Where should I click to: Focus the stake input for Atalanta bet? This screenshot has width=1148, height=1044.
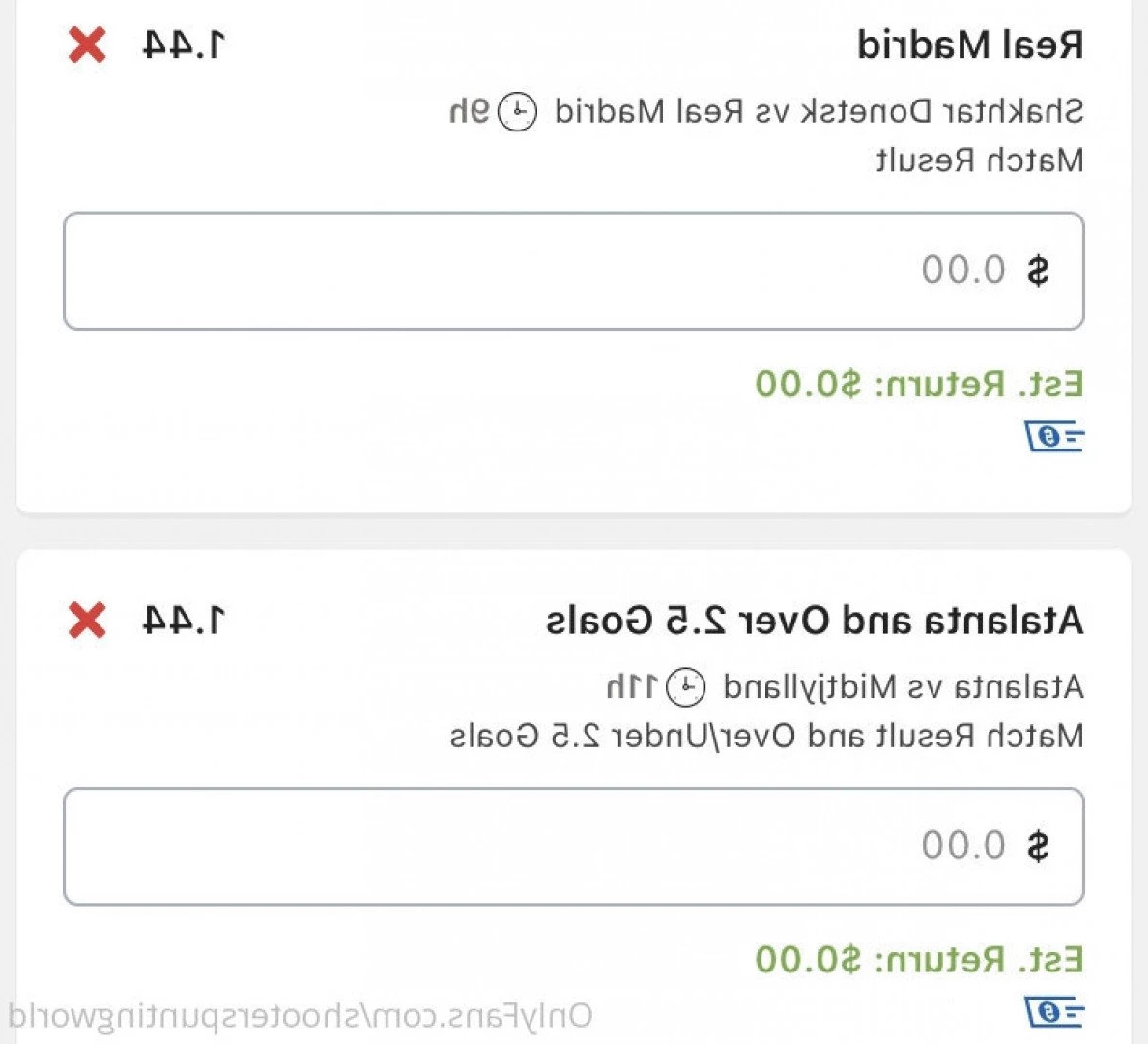point(574,846)
